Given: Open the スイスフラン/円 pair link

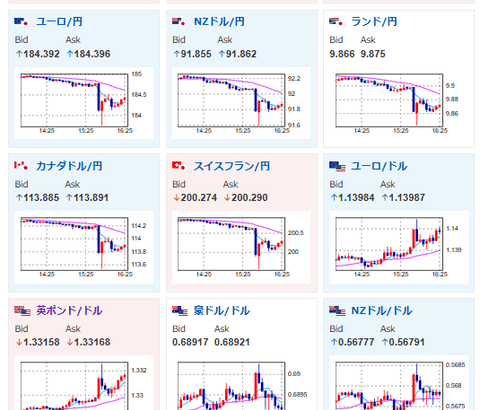Looking at the screenshot, I should (232, 166).
